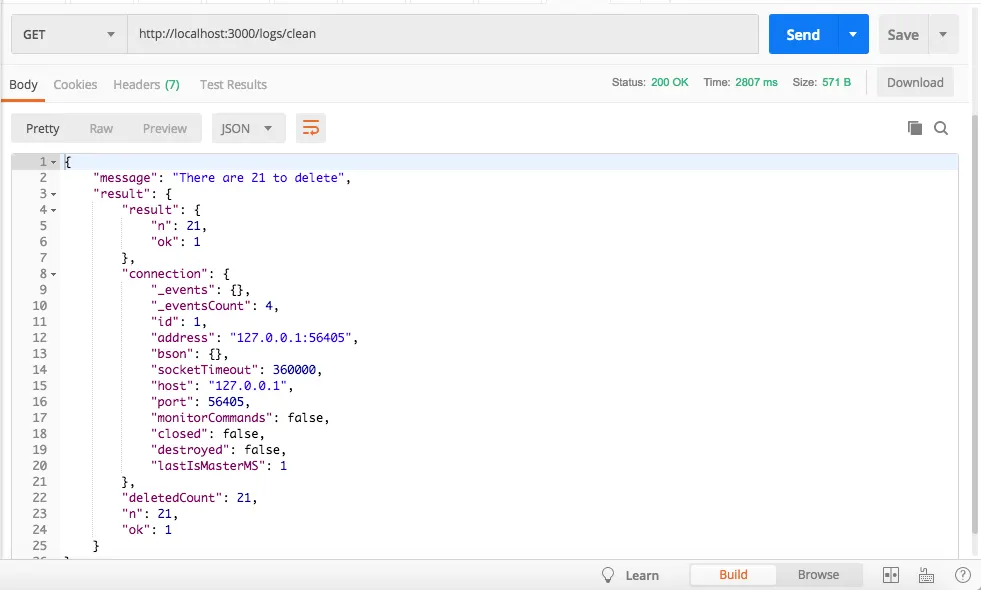Click the request URL field
The width and height of the screenshot is (981, 590).
[x=443, y=34]
